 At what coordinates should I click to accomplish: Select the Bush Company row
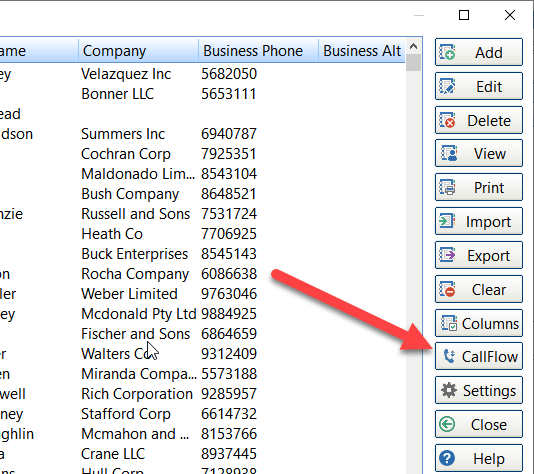click(x=203, y=194)
